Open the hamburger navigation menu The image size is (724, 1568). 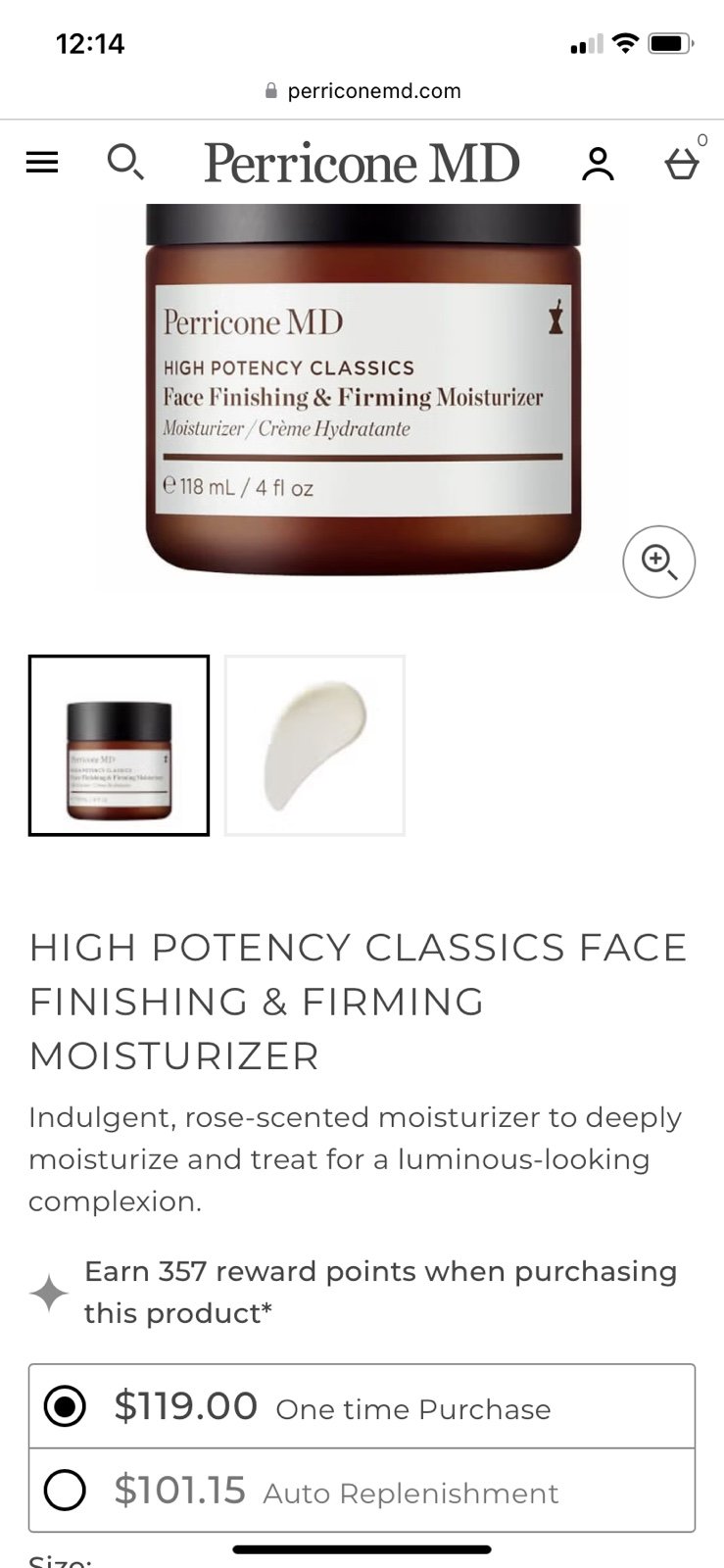coord(42,162)
